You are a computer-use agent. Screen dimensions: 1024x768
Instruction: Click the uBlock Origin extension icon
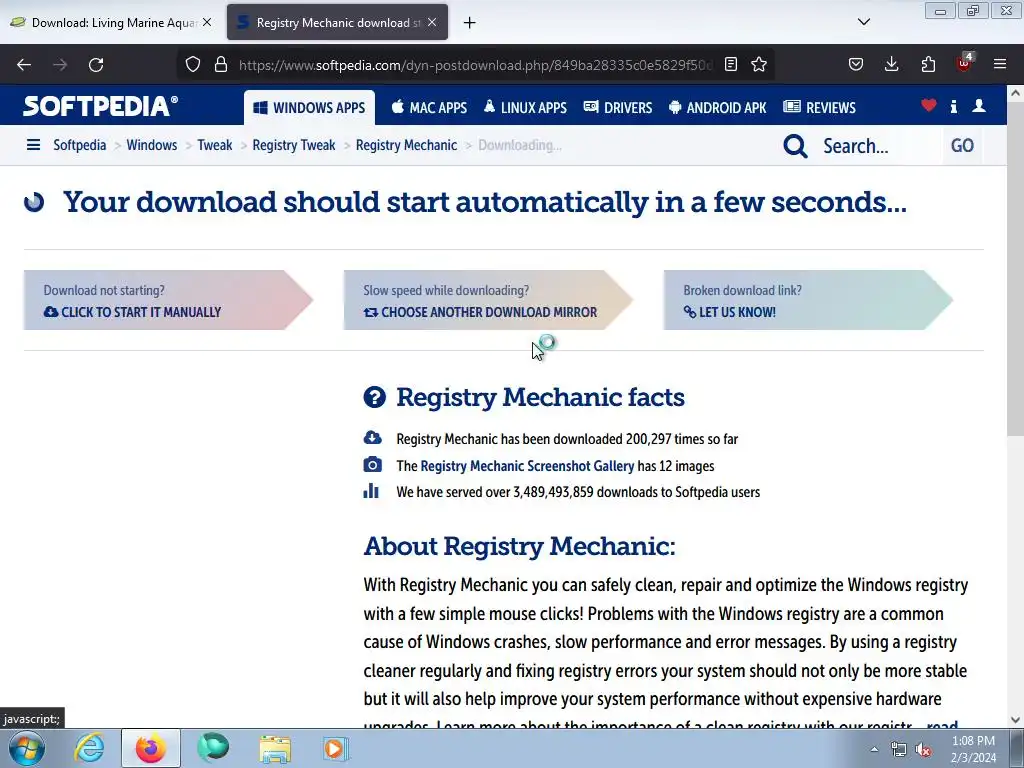coord(964,63)
